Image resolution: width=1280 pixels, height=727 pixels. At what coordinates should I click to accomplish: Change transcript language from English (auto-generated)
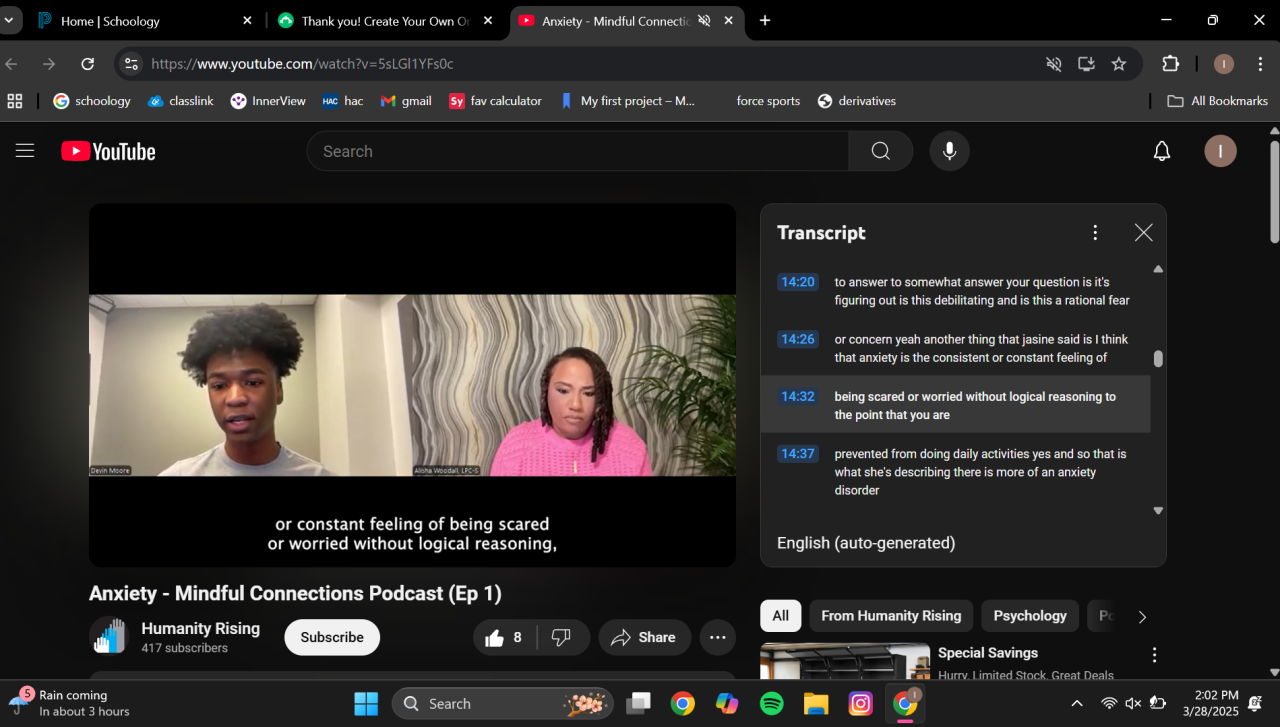pos(866,543)
